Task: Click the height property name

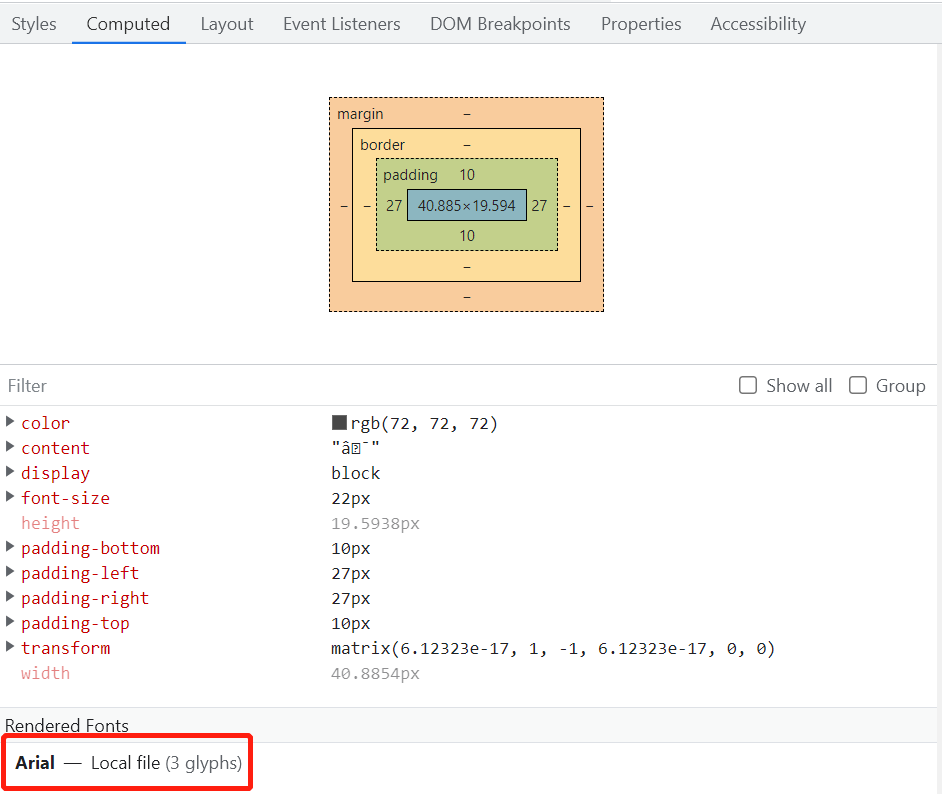Action: click(x=50, y=523)
